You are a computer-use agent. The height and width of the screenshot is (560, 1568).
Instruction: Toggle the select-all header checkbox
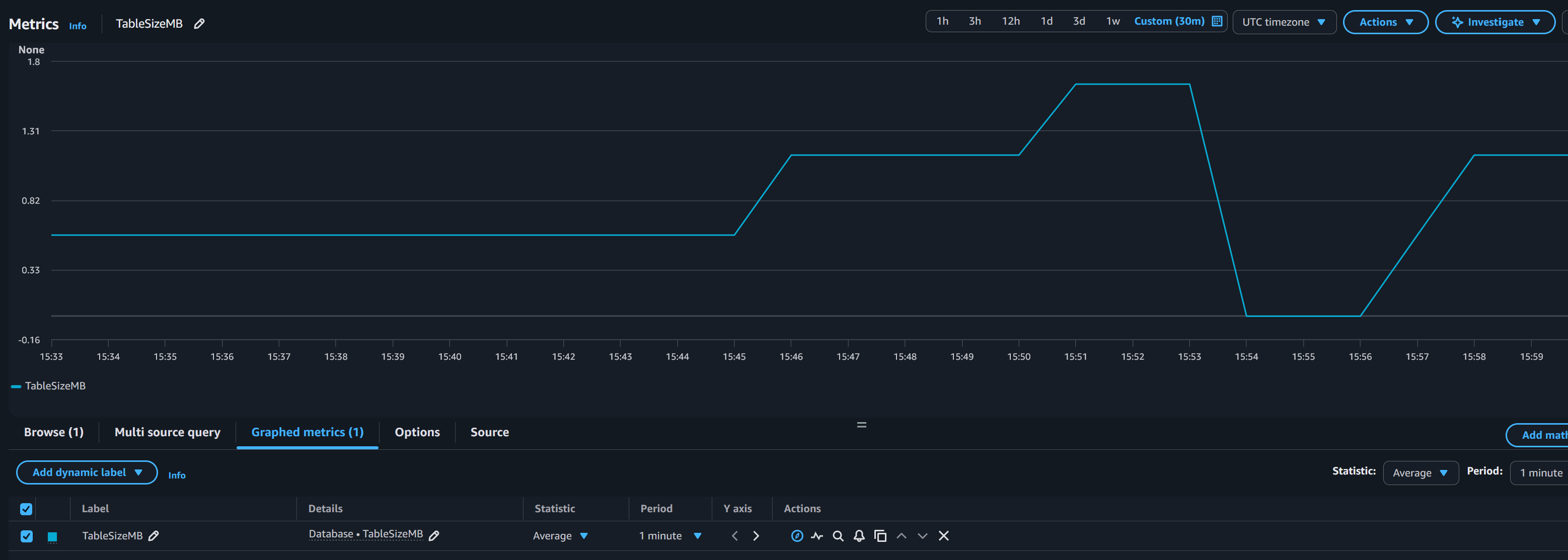pos(26,509)
